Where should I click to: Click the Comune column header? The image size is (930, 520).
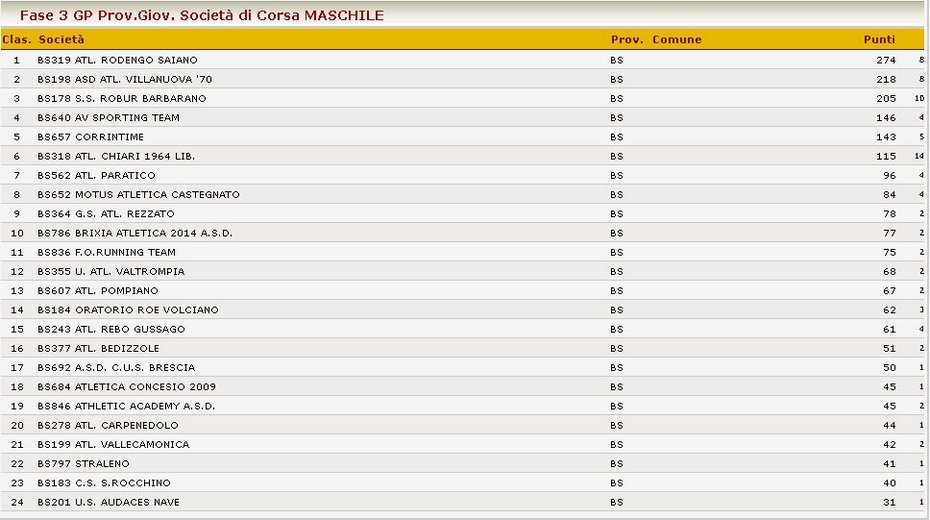click(677, 40)
